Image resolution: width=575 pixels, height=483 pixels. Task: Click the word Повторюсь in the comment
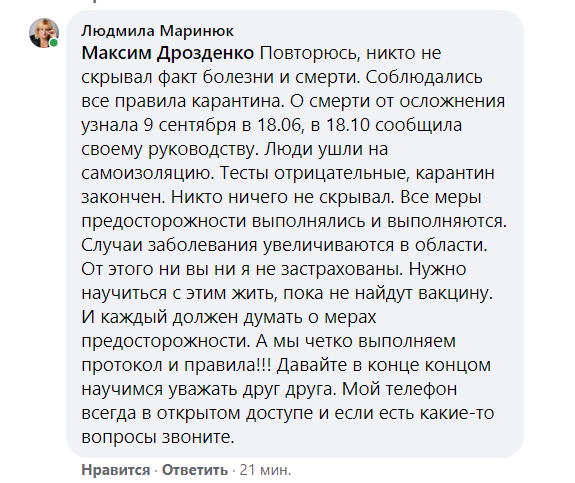(x=308, y=54)
